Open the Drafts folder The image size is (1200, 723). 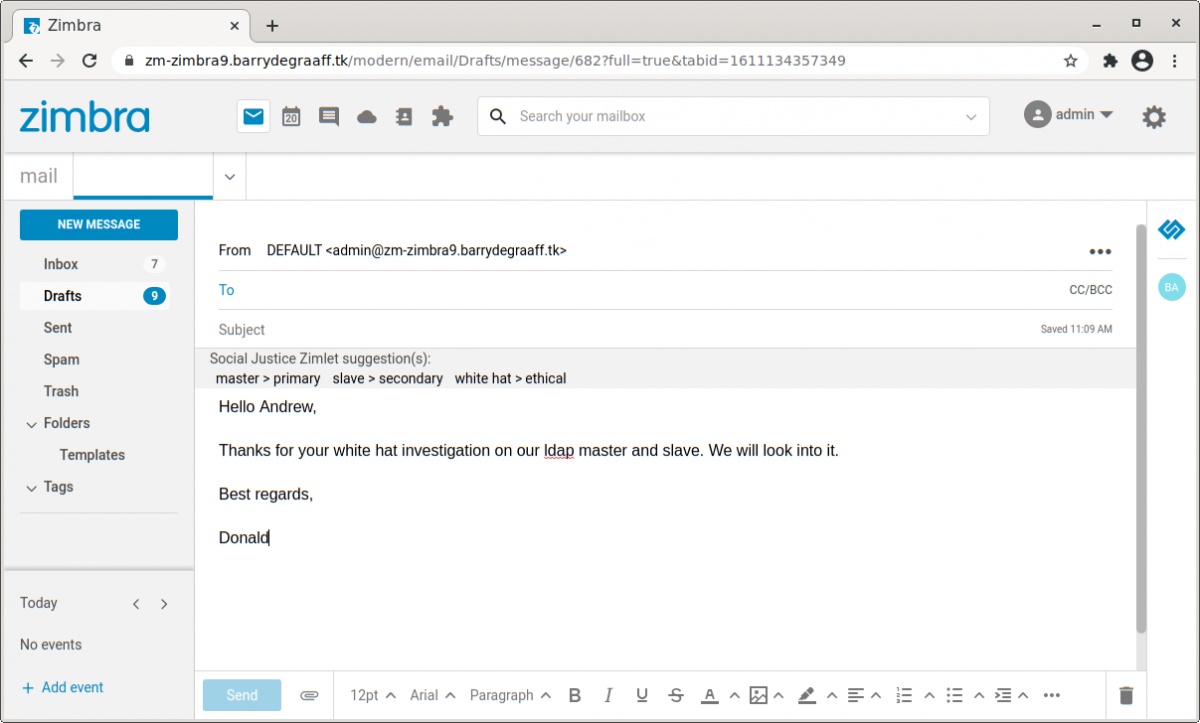pos(63,296)
